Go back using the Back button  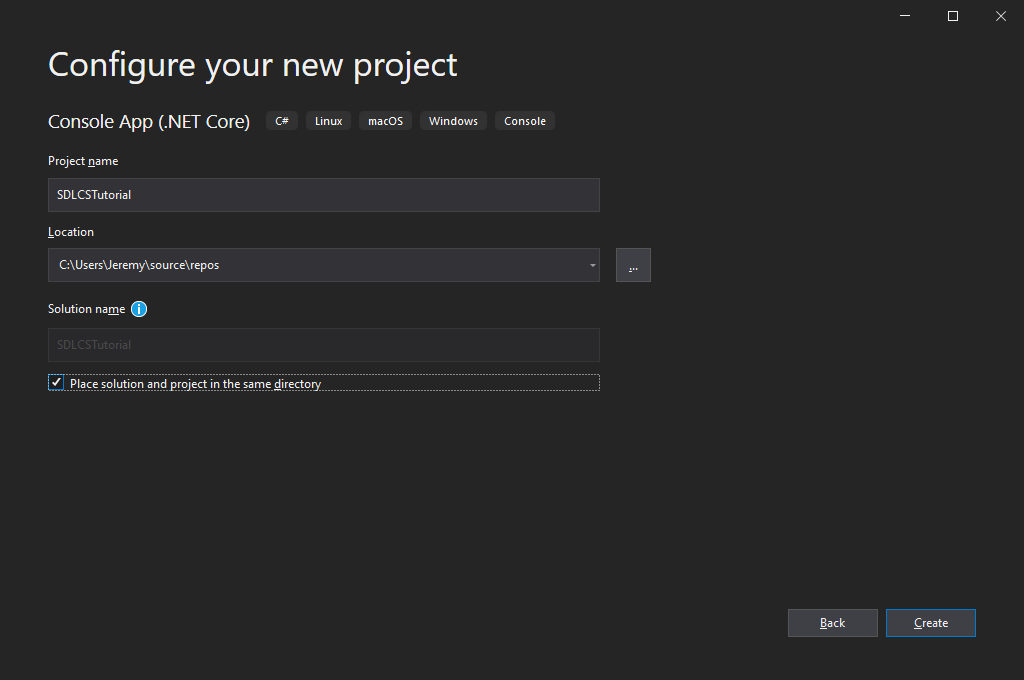832,623
